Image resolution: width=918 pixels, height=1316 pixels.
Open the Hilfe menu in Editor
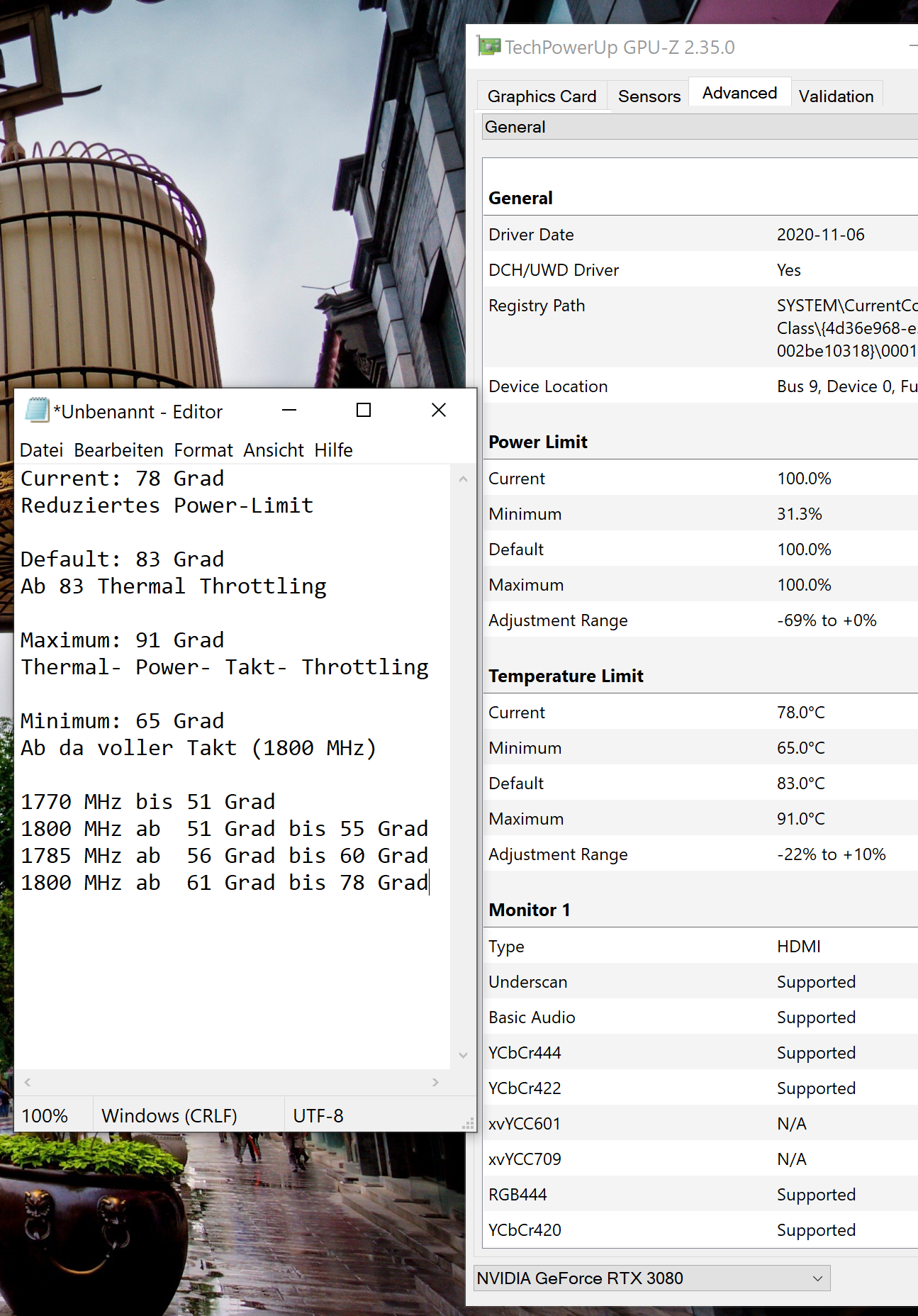point(333,450)
